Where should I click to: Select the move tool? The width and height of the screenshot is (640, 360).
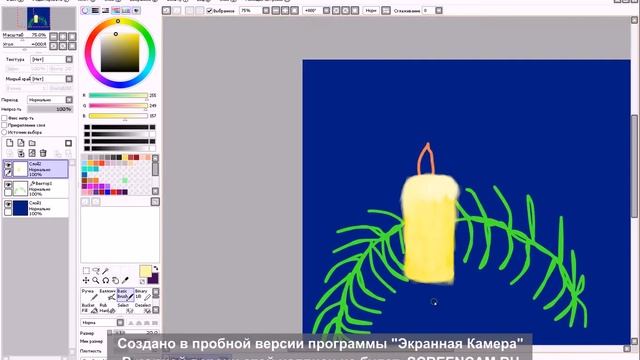[x=86, y=280]
